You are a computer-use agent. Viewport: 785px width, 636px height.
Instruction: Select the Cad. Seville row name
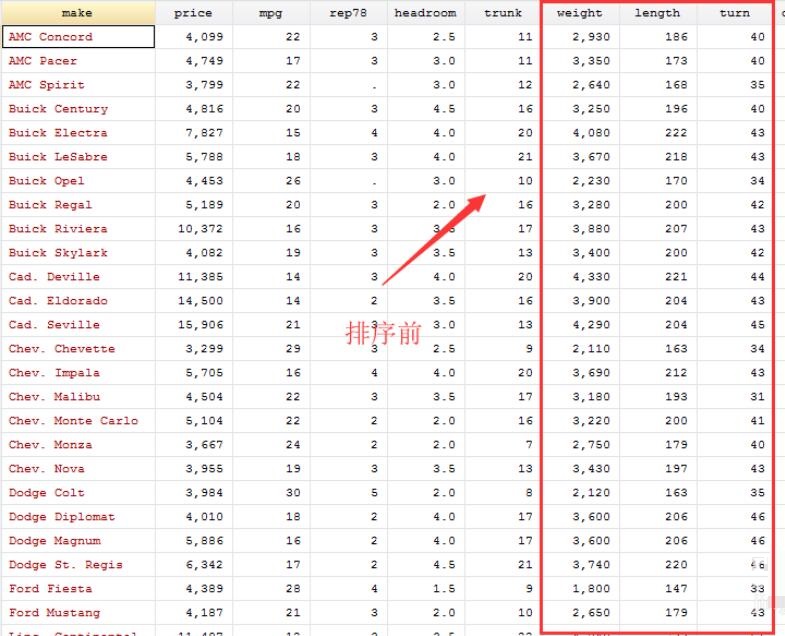(77, 325)
